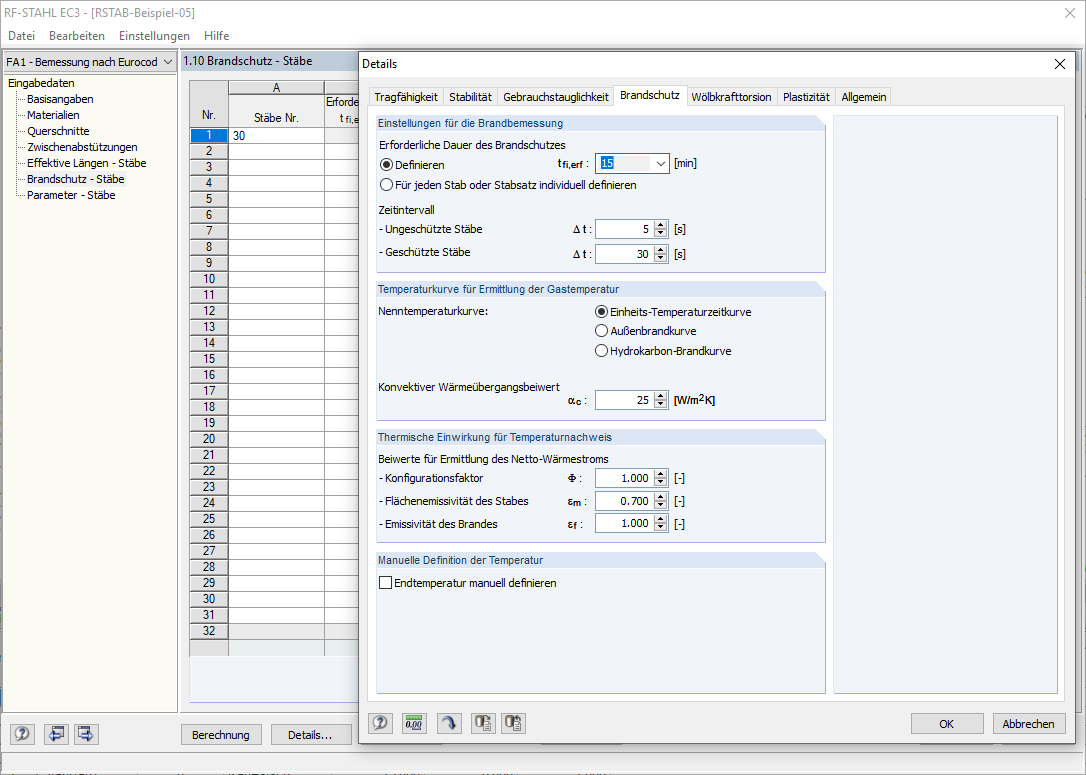This screenshot has height=775, width=1086.
Task: Click the load default settings icon
Action: tap(483, 723)
